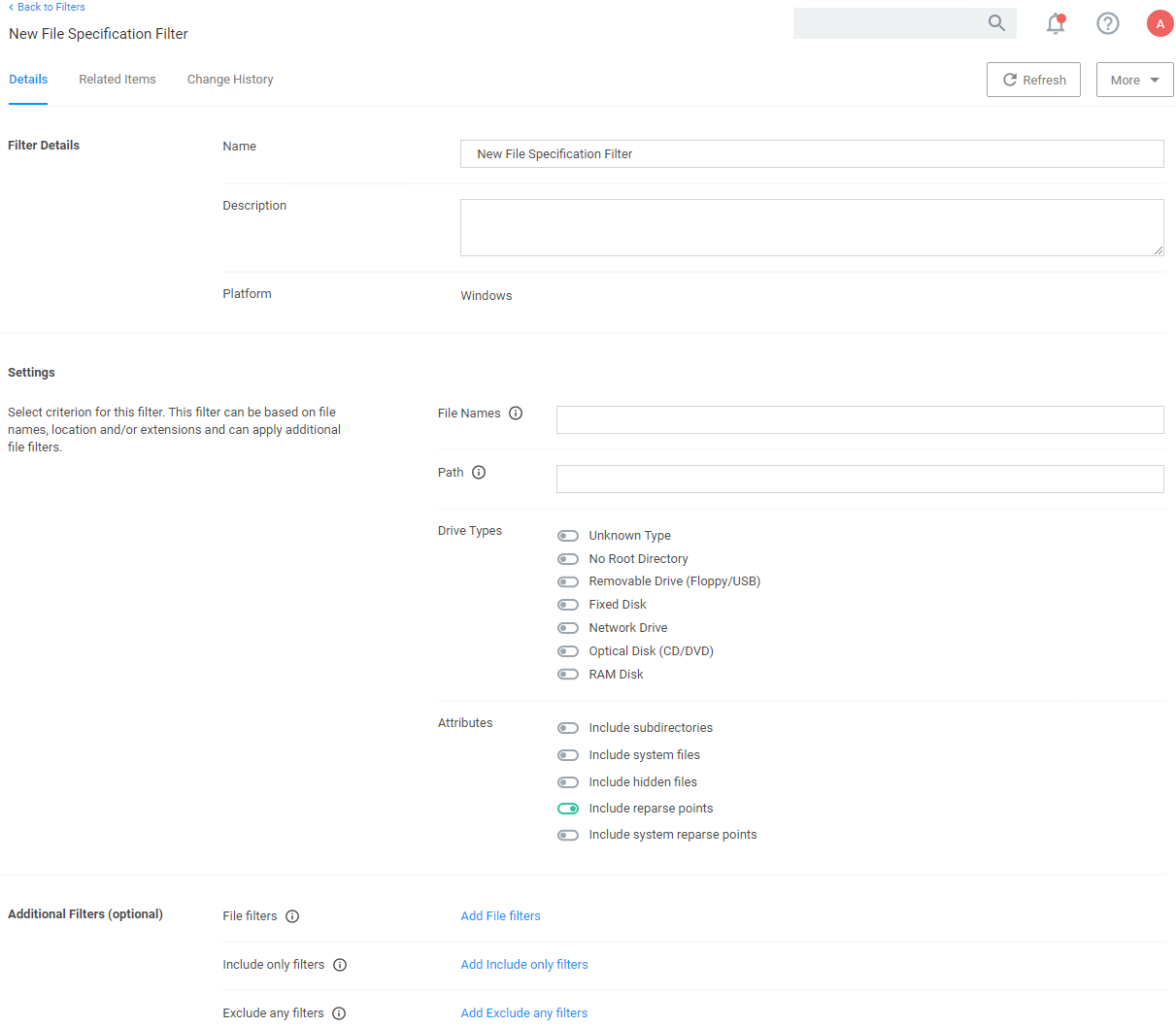Click the top search box
This screenshot has width=1176, height=1027.
904,23
